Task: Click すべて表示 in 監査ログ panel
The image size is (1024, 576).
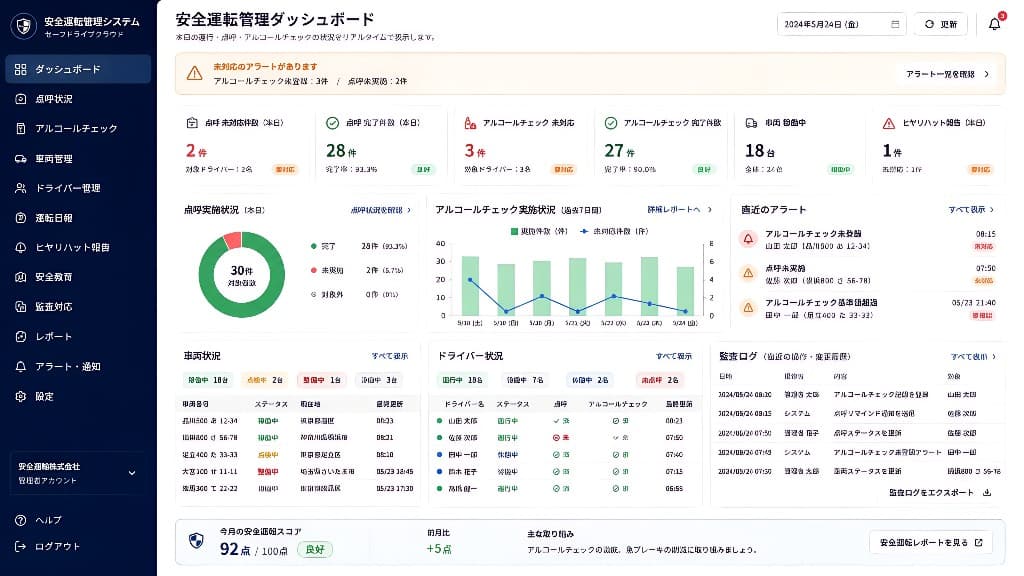Action: (x=973, y=357)
